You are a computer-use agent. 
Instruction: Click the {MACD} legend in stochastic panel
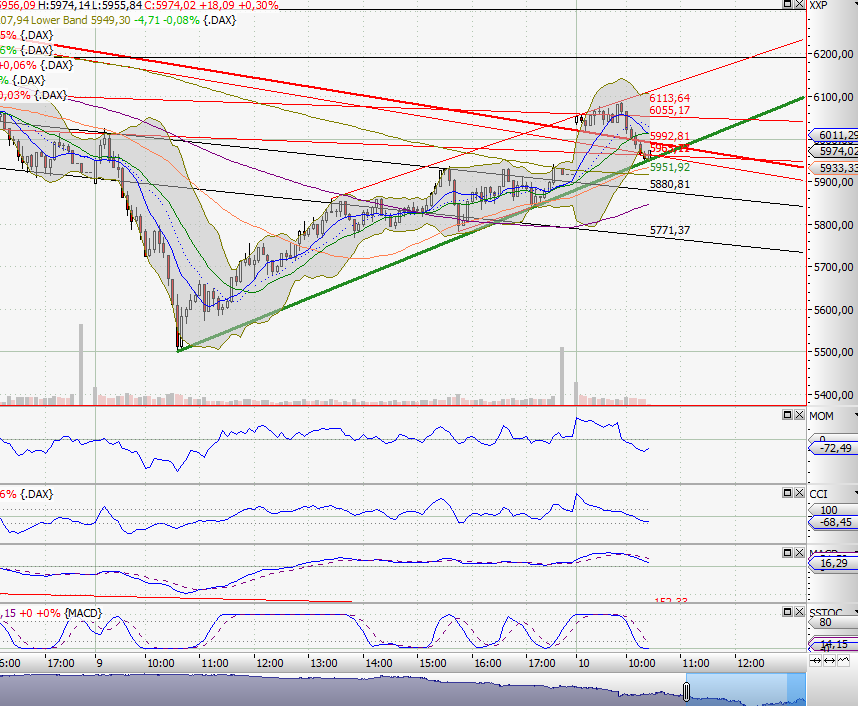point(83,613)
